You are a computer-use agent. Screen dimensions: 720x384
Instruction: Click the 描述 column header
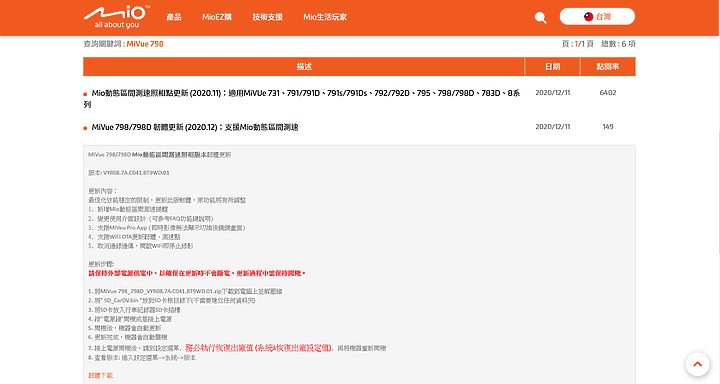(304, 67)
